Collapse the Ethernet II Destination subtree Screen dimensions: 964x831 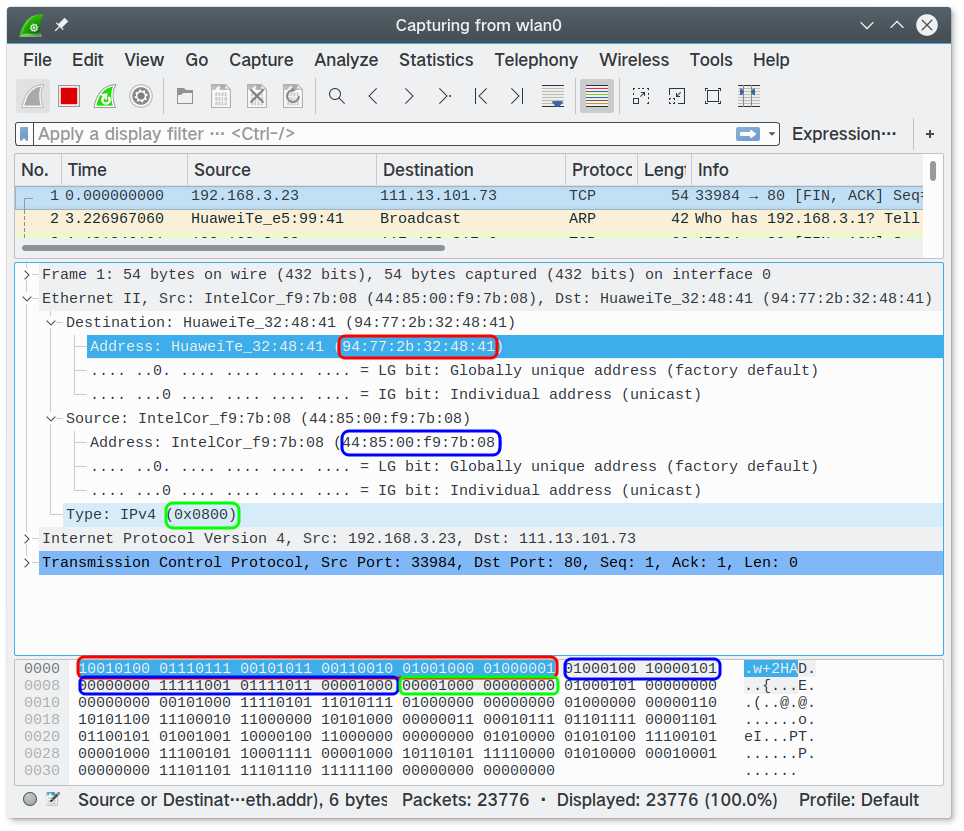coord(52,323)
